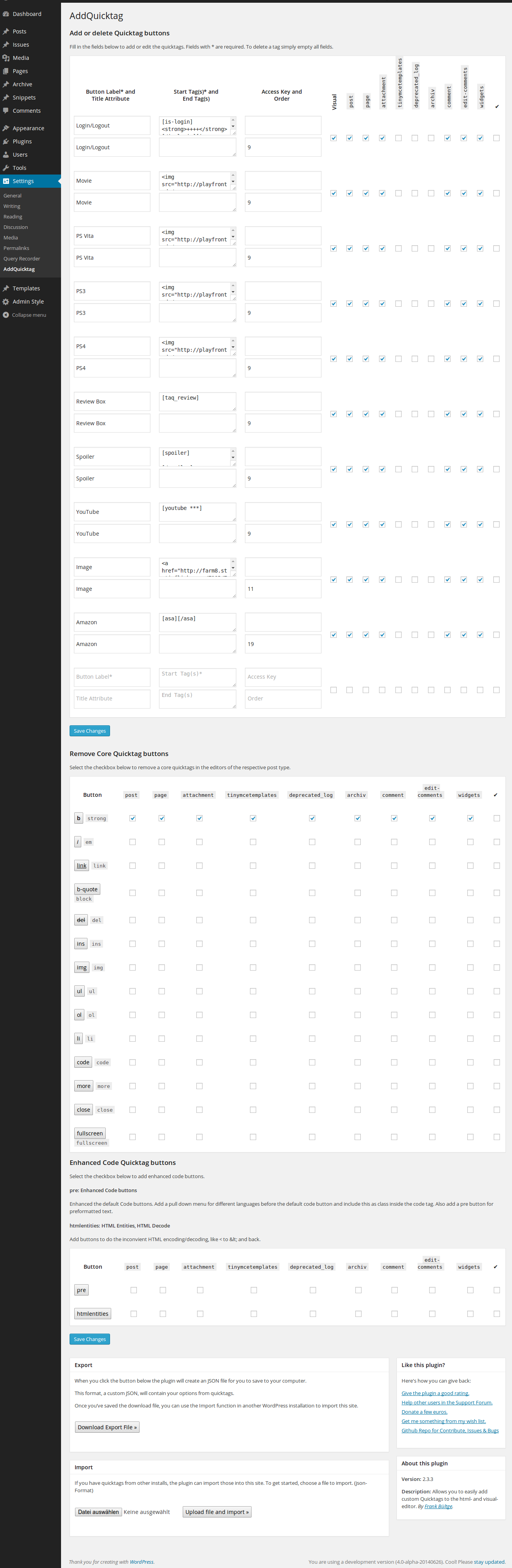This screenshot has width=512, height=1568.
Task: Click the Snippets menu icon
Action: [6, 98]
